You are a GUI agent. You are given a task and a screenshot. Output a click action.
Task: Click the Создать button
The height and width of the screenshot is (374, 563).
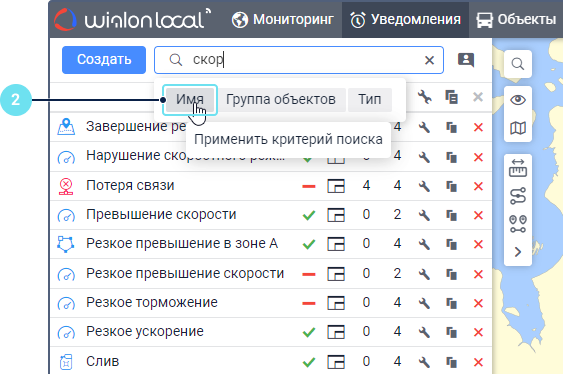tap(104, 60)
